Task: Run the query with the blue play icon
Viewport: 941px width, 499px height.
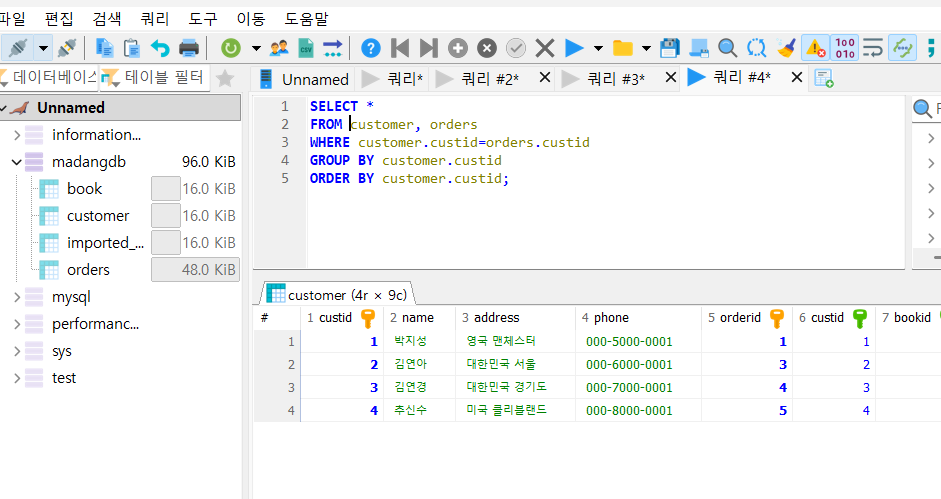Action: (x=574, y=48)
